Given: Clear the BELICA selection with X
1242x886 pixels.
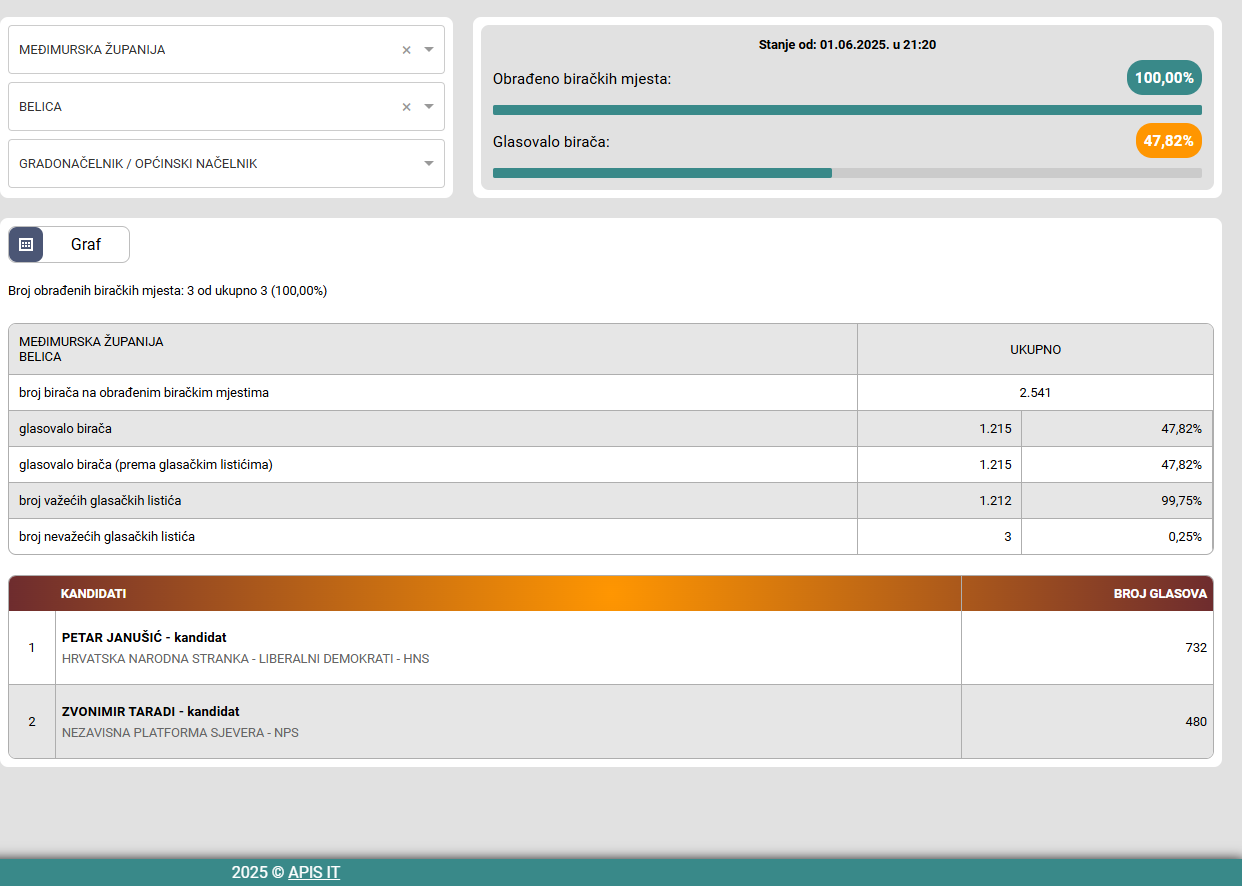Looking at the screenshot, I should click(x=406, y=107).
